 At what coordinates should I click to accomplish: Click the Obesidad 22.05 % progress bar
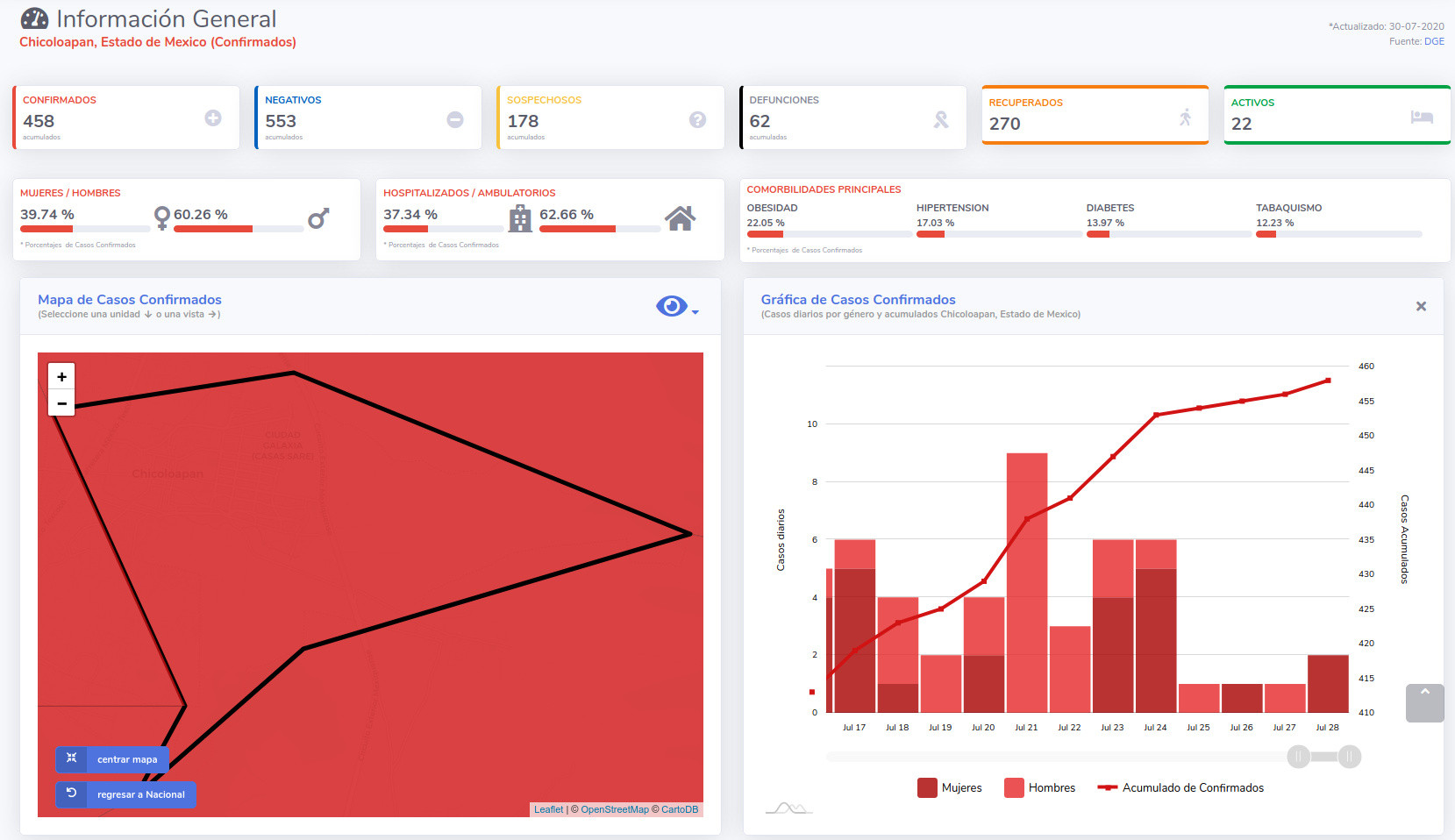coord(830,234)
